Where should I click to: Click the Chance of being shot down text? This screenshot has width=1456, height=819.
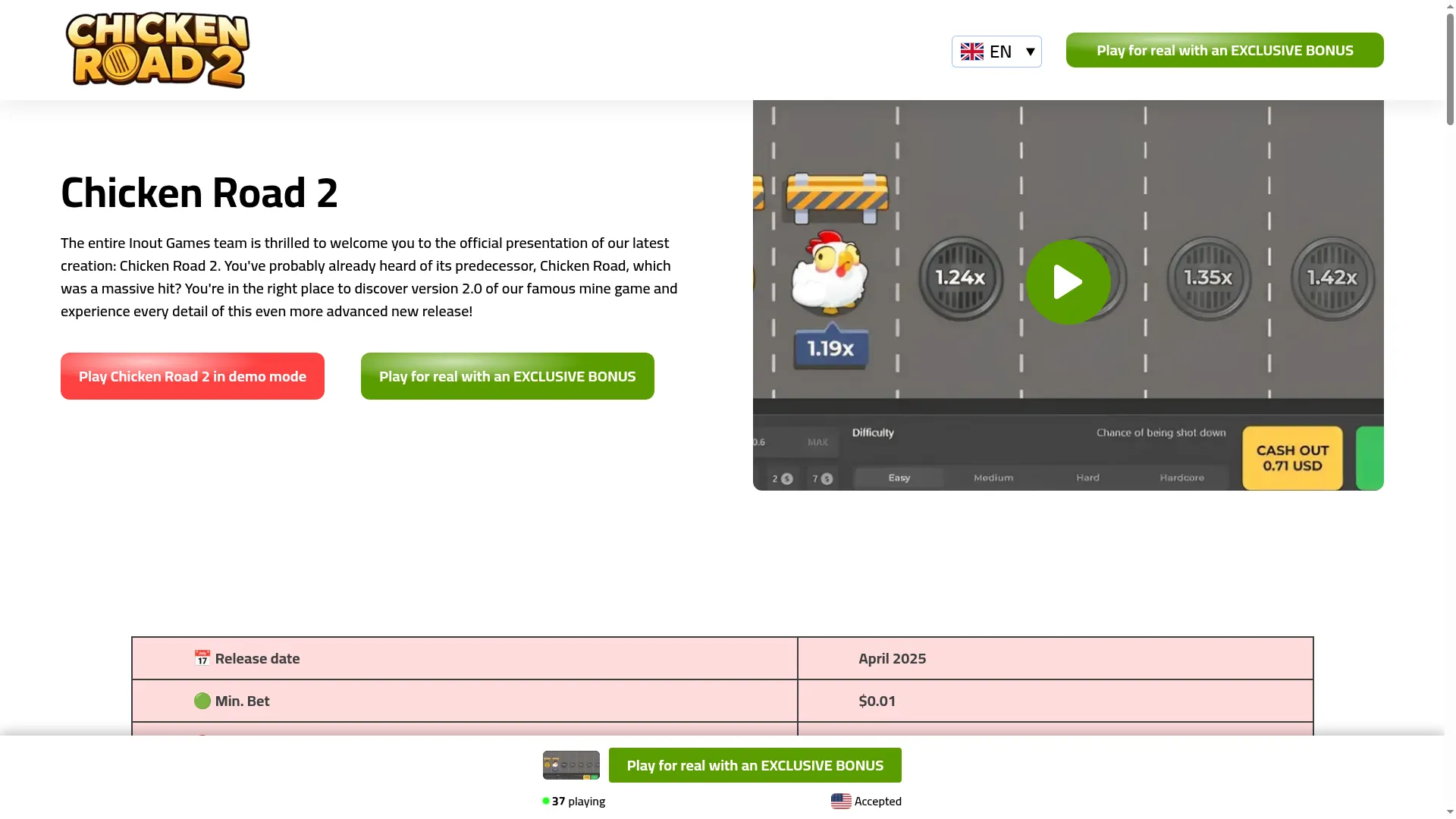tap(1161, 432)
